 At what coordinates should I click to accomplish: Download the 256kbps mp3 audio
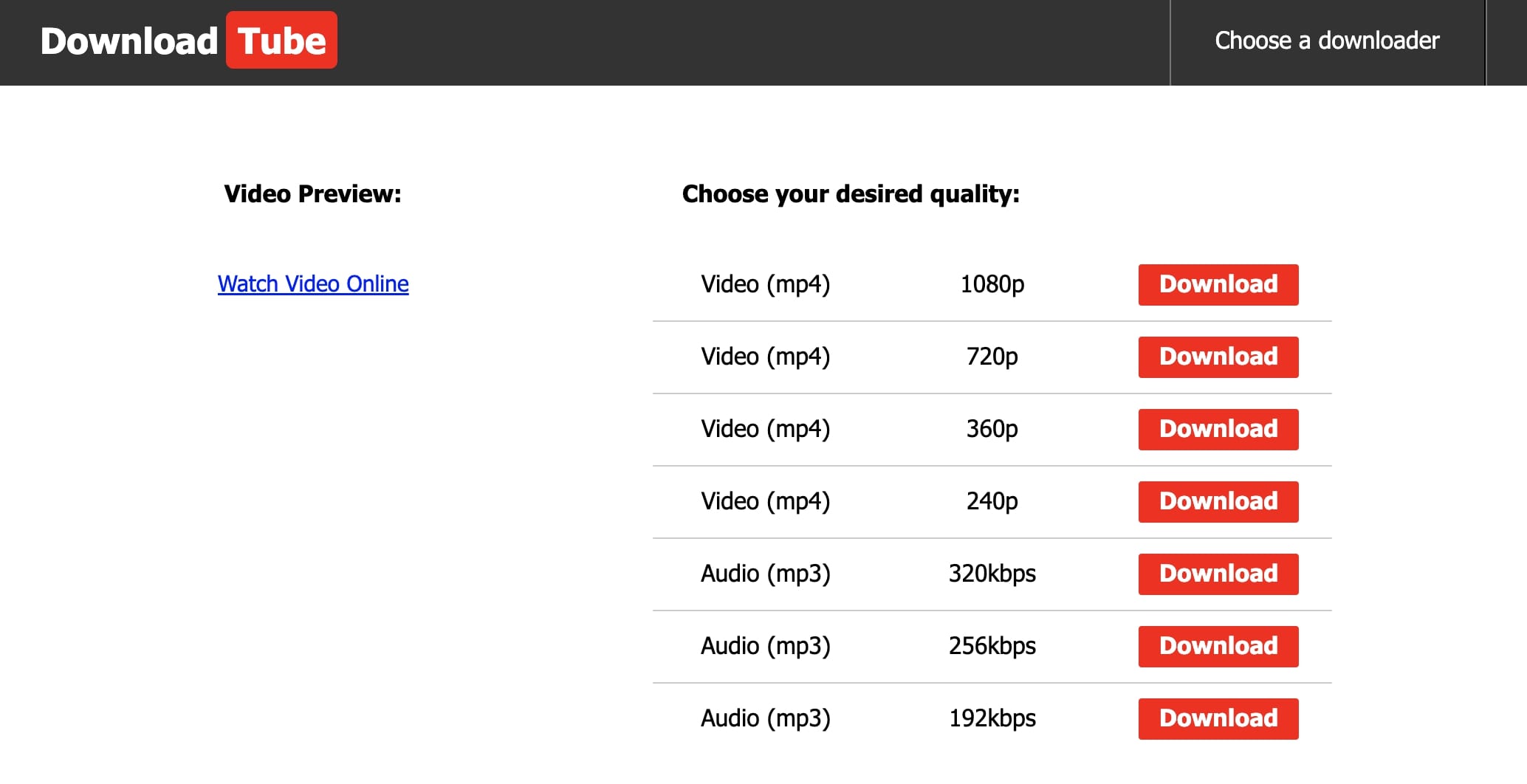[x=1218, y=647]
